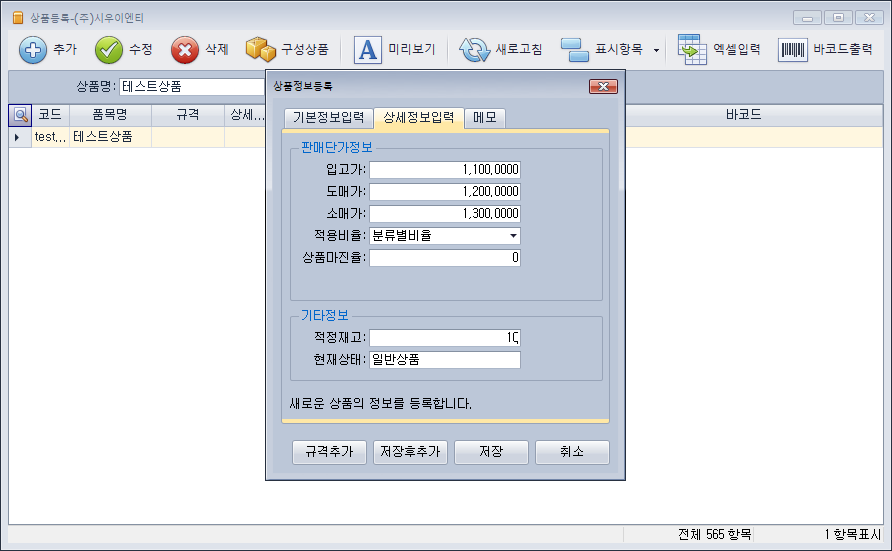This screenshot has height=551, width=892.
Task: Click the 코드 column header
Action: pos(50,115)
